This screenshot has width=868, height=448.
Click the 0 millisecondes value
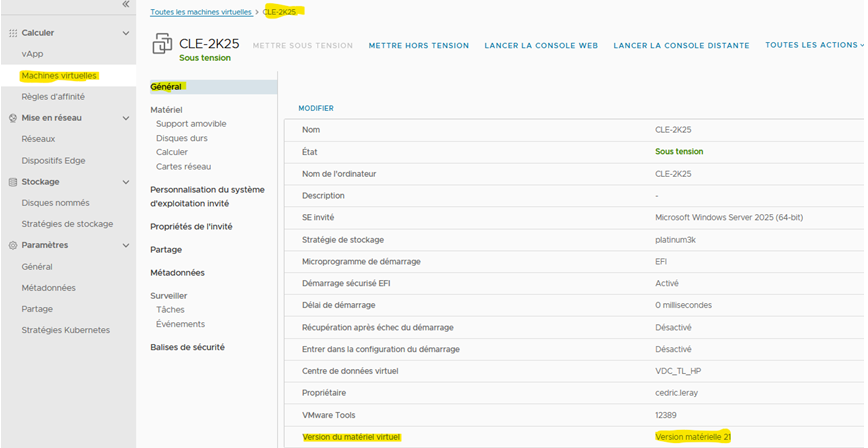(x=684, y=305)
